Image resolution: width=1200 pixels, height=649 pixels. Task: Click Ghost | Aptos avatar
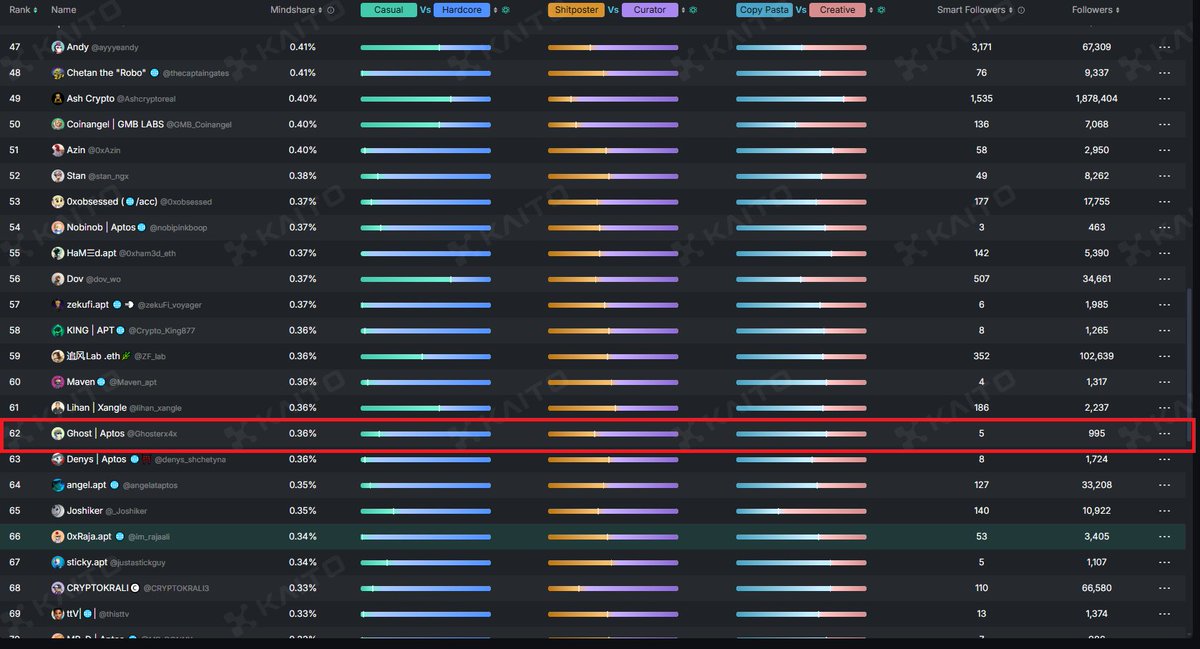point(58,433)
